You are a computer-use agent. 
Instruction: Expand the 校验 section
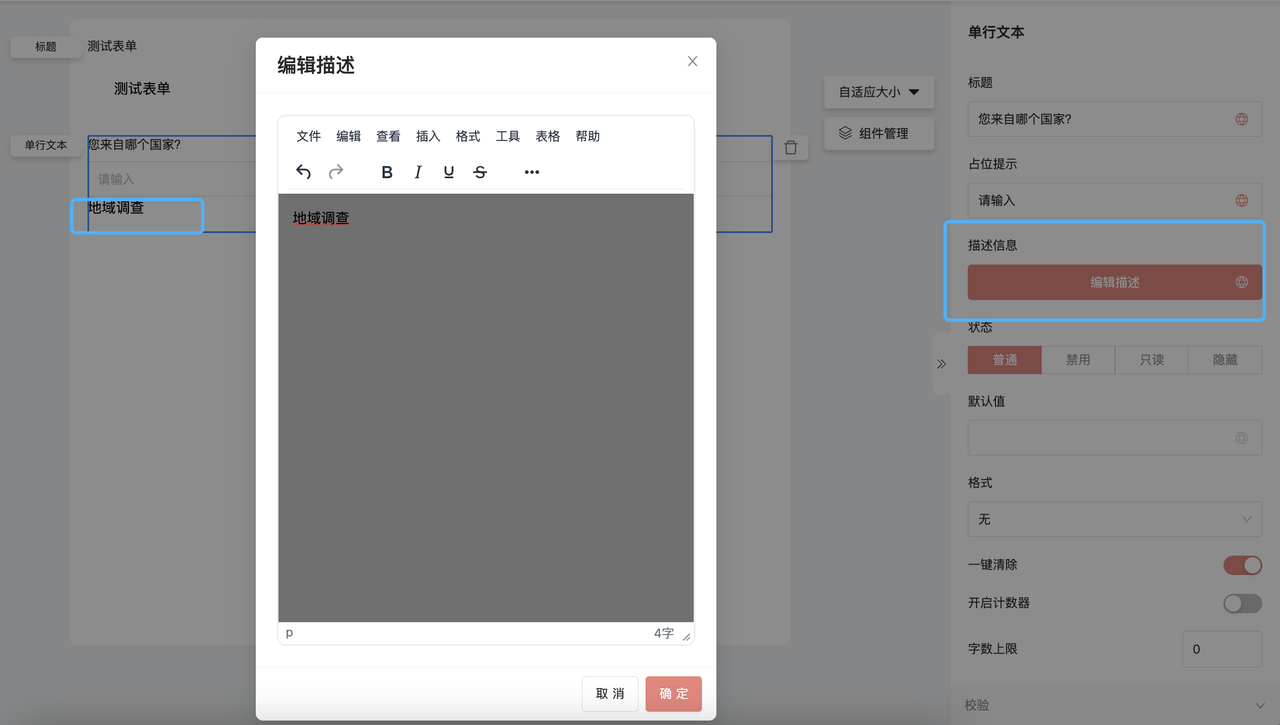point(1115,705)
